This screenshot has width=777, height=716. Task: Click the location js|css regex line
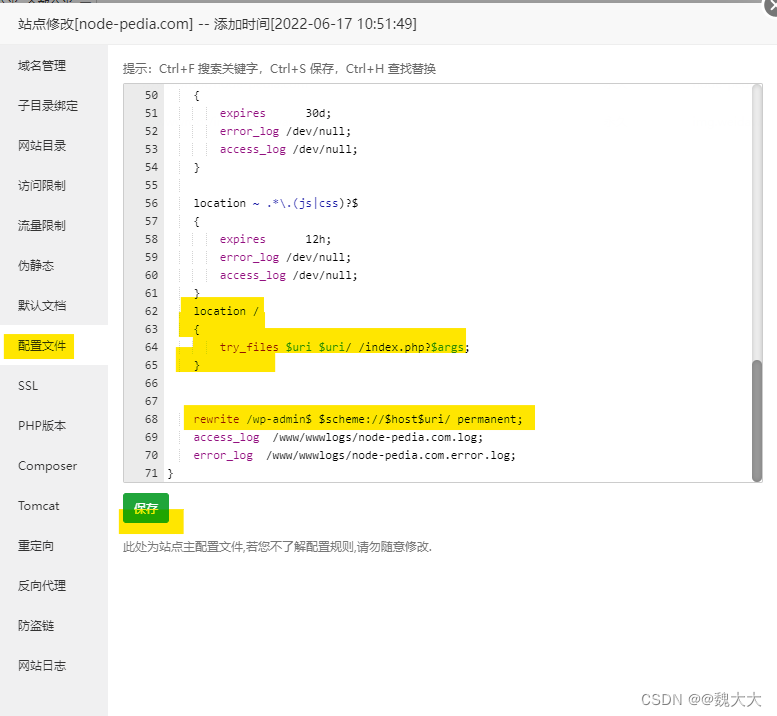[x=276, y=203]
